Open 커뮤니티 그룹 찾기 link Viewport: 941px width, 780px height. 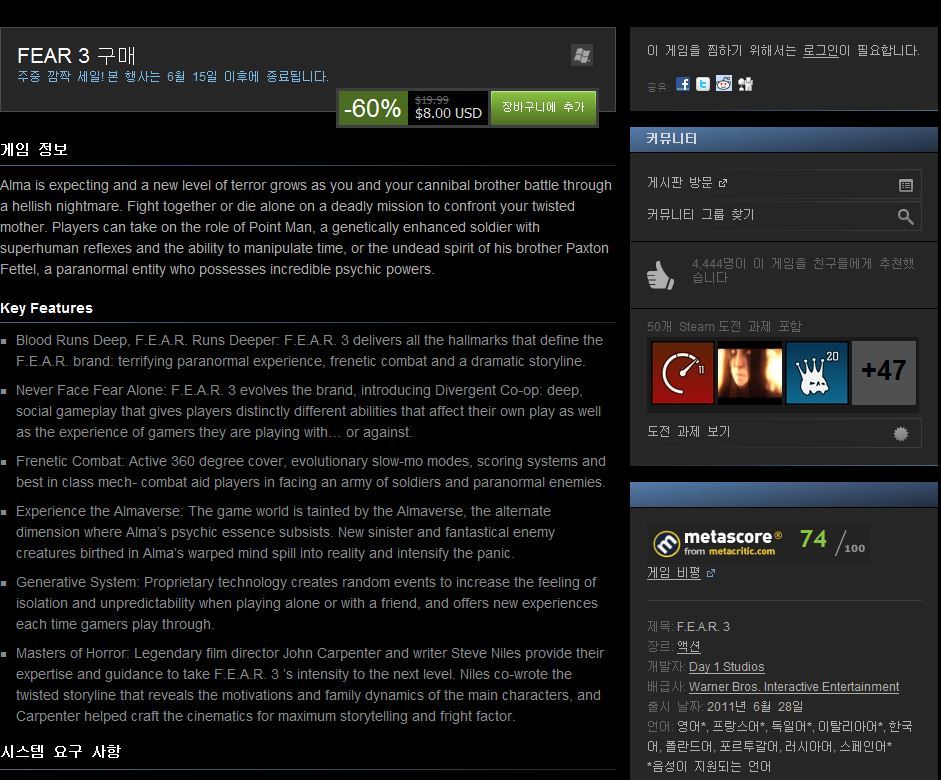coord(700,214)
